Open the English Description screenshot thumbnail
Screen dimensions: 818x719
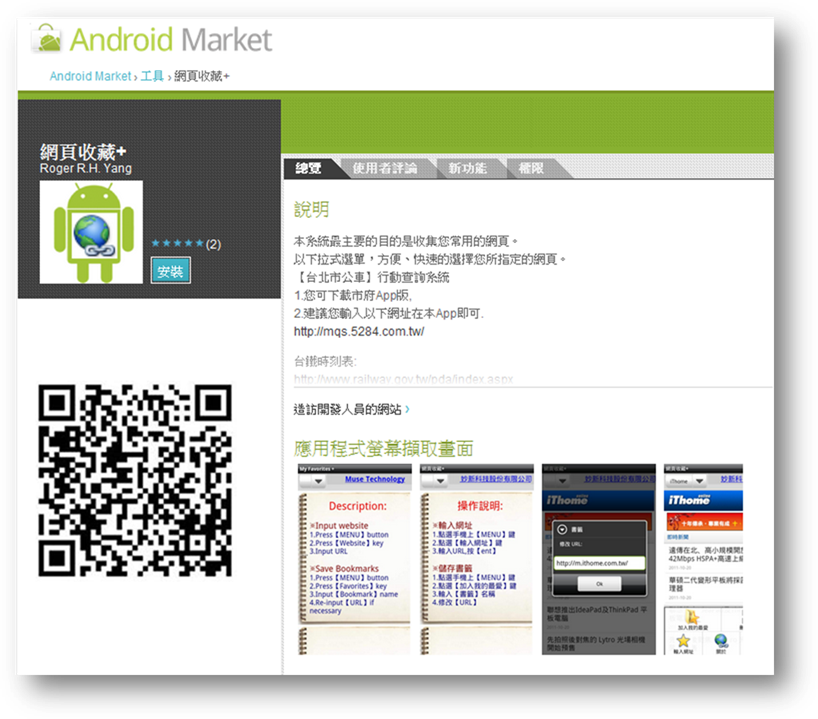pyautogui.click(x=354, y=559)
